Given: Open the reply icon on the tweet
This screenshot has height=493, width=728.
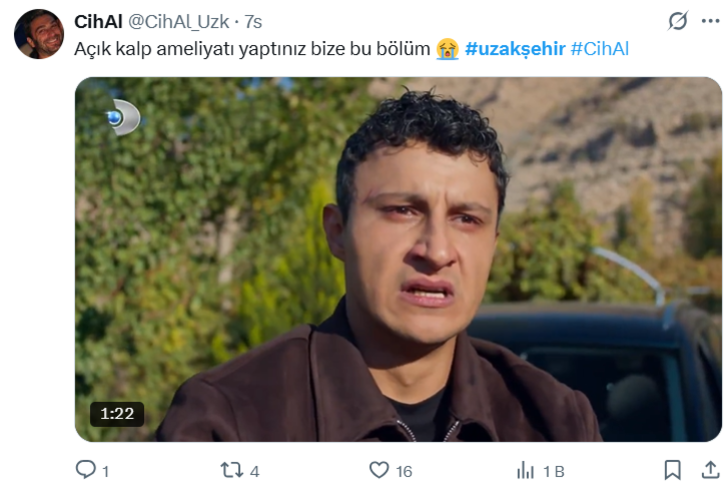Looking at the screenshot, I should 85,469.
